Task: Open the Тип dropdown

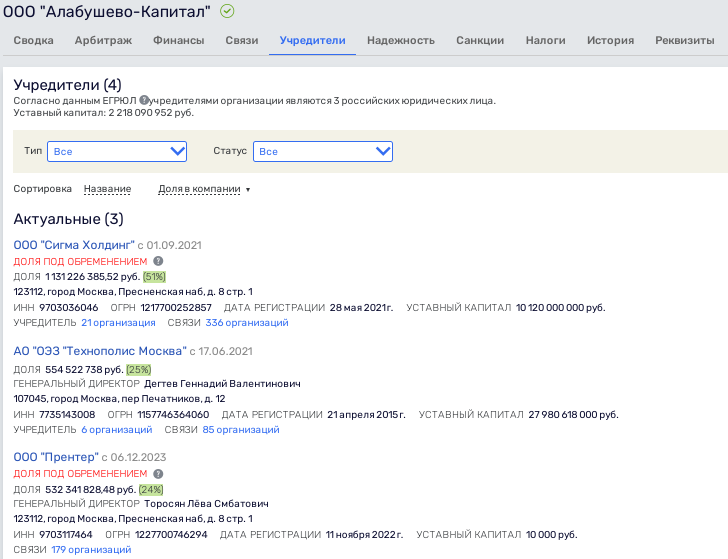Action: tap(118, 151)
